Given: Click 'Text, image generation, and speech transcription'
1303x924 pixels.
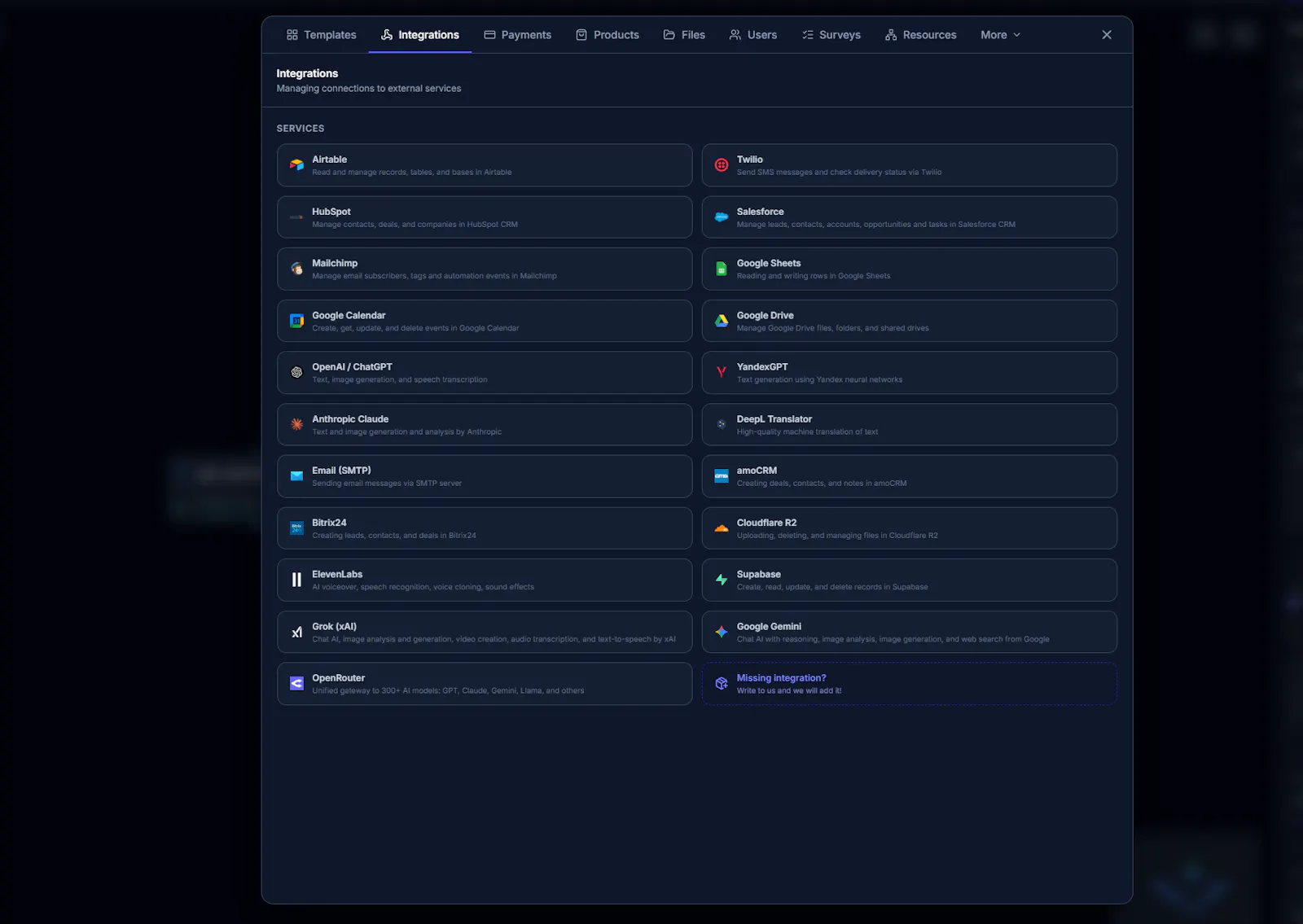Looking at the screenshot, I should (400, 379).
